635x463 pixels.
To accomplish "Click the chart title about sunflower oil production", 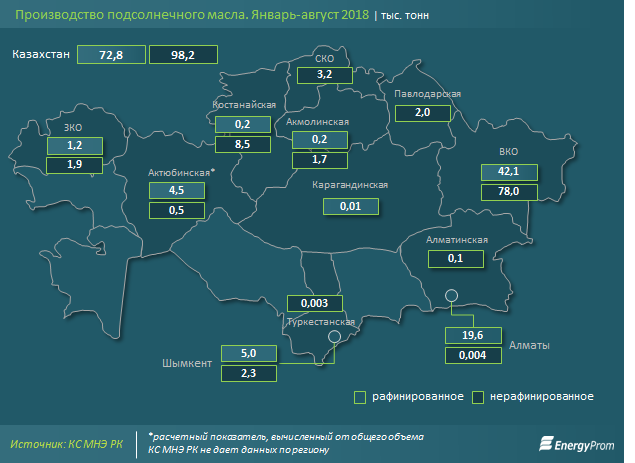I will click(188, 15).
